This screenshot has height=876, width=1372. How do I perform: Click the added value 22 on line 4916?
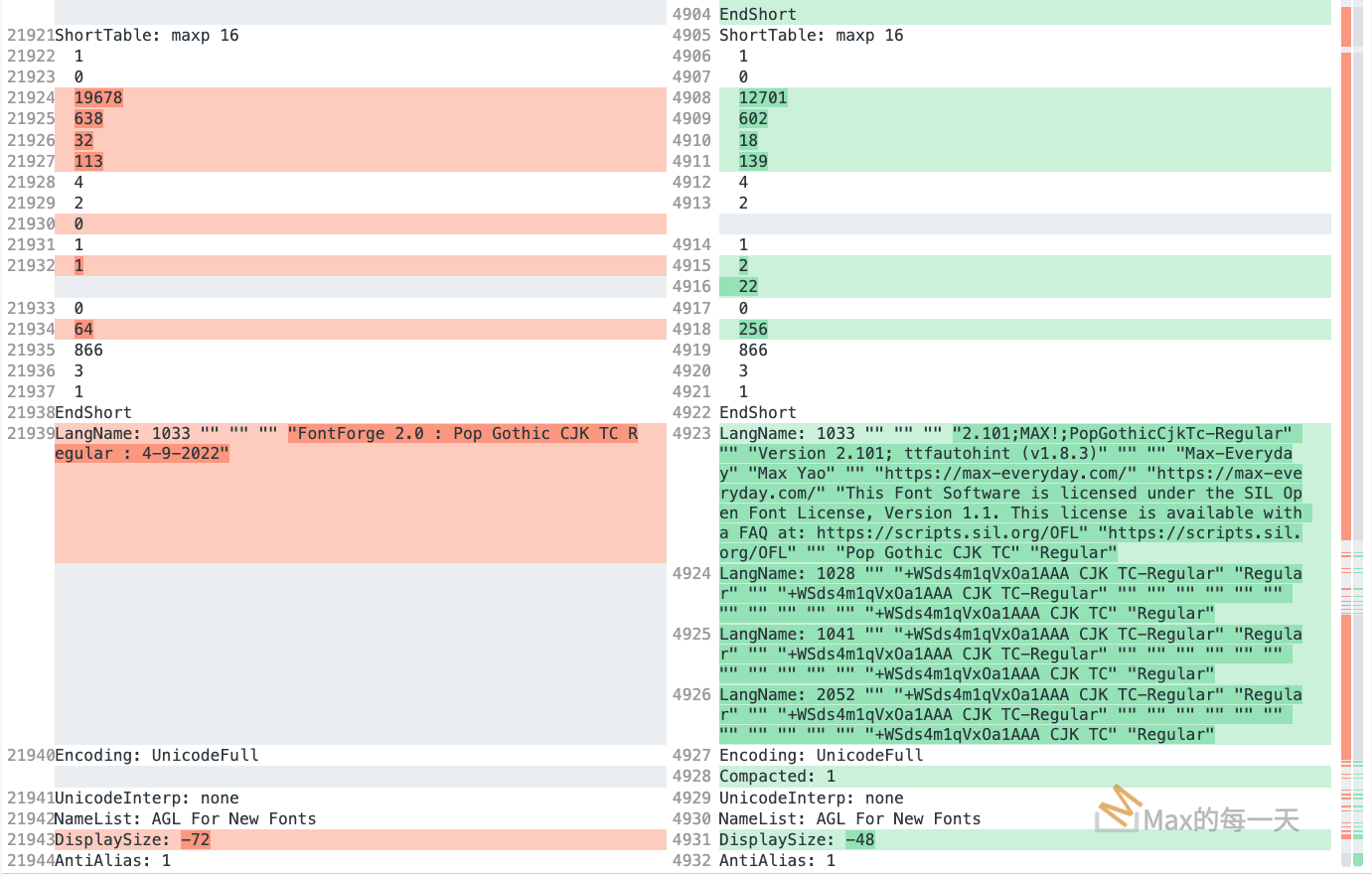tap(748, 287)
